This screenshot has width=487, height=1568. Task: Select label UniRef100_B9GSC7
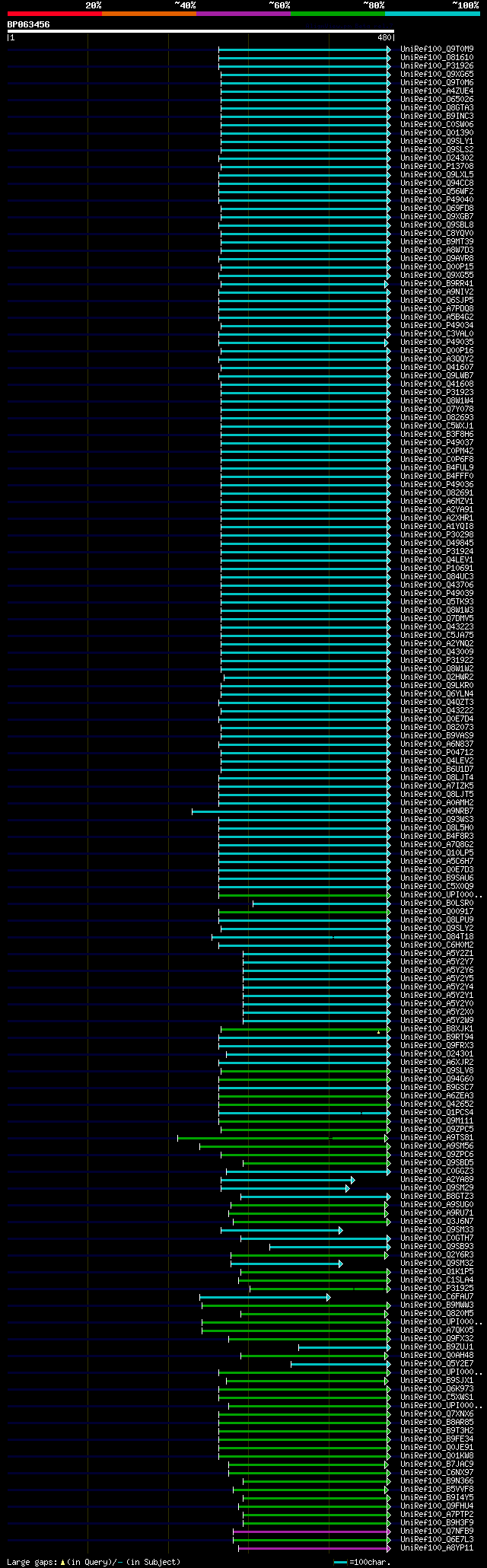coord(437,1088)
